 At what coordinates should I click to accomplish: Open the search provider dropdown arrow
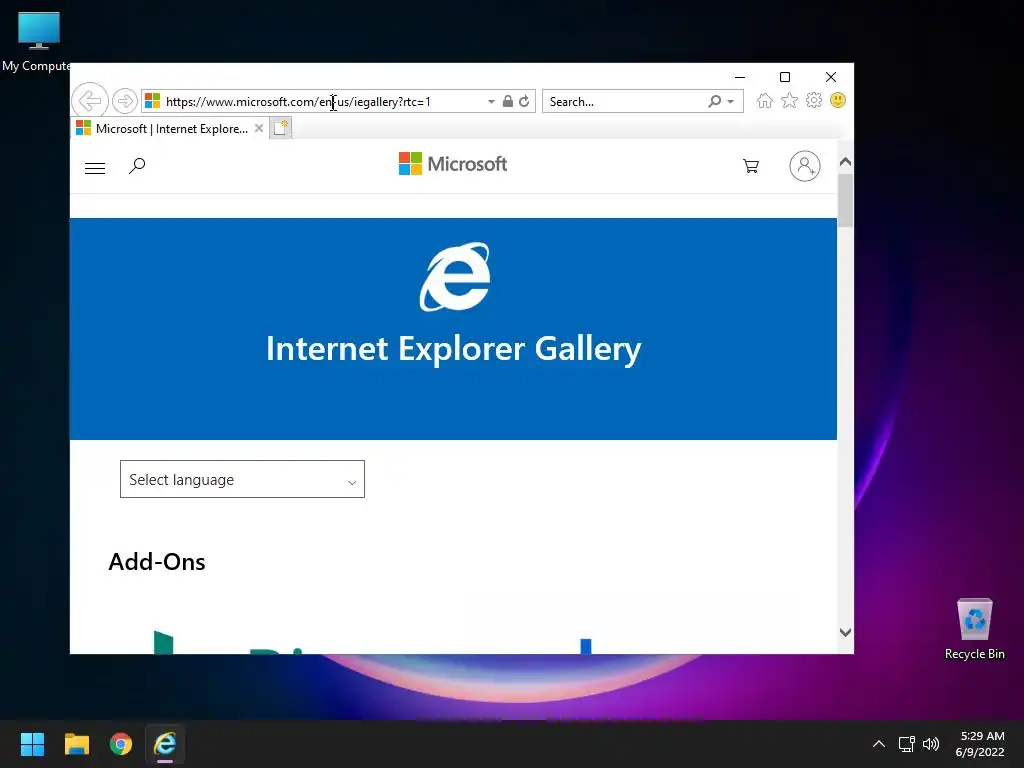click(x=731, y=102)
